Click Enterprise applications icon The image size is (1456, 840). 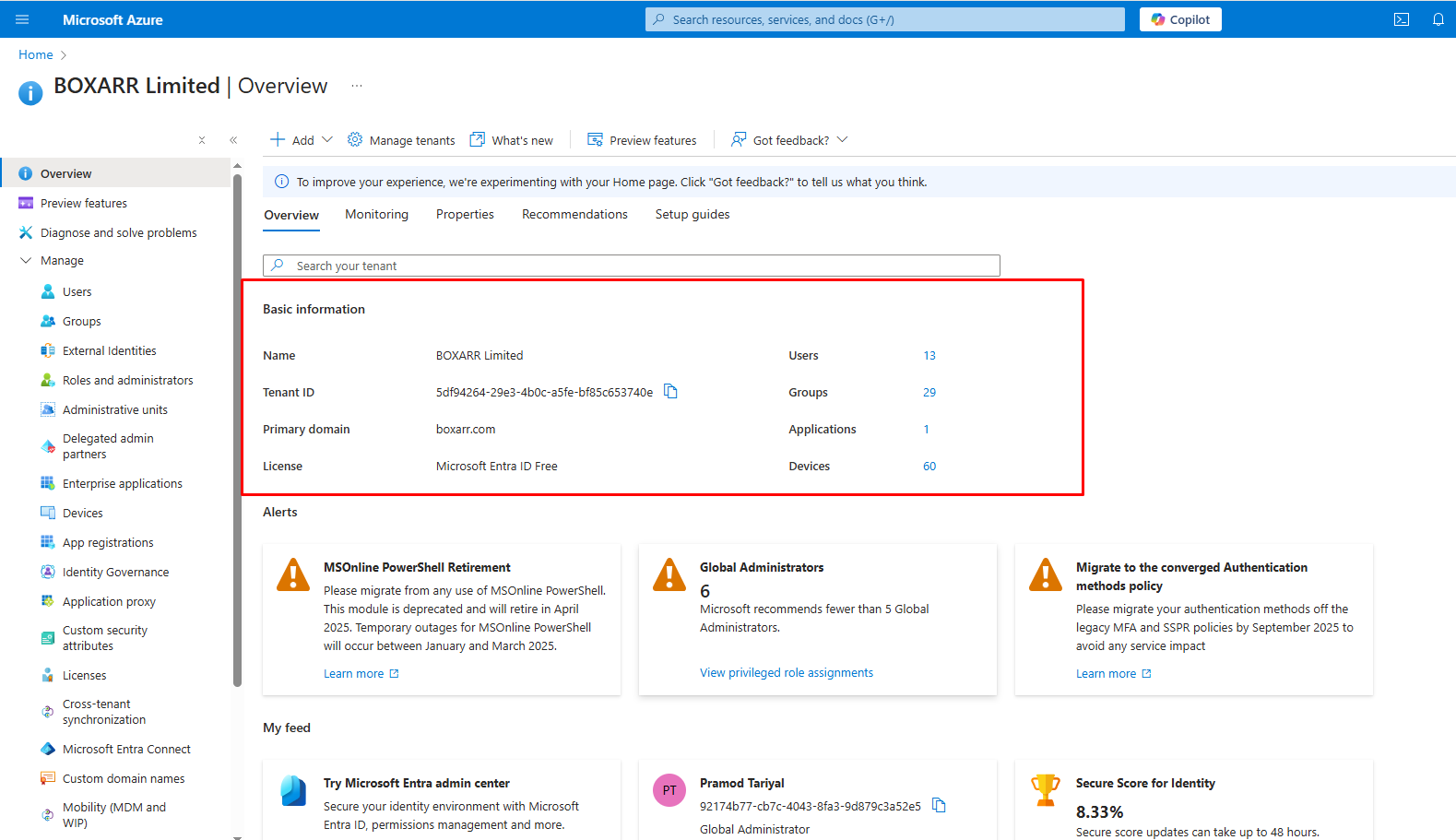[48, 483]
